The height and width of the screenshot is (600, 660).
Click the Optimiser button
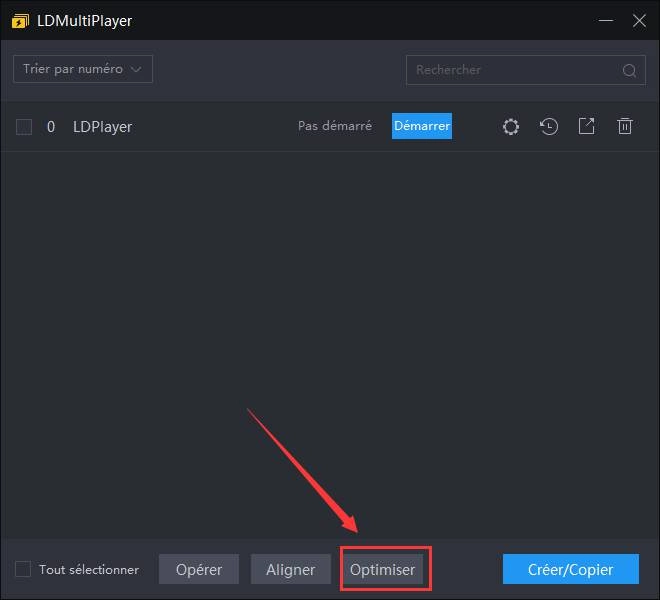pos(383,569)
